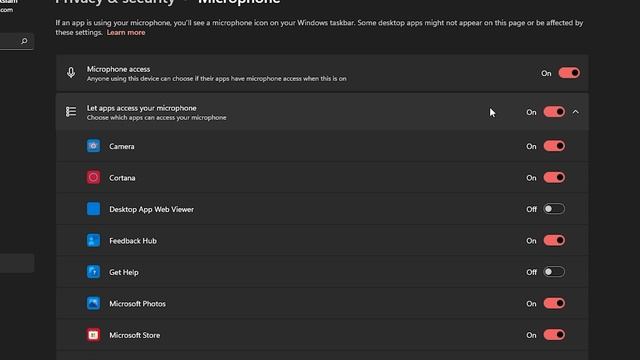Enable microphone for Get Help
Viewport: 640px width, 360px height.
pyautogui.click(x=554, y=271)
